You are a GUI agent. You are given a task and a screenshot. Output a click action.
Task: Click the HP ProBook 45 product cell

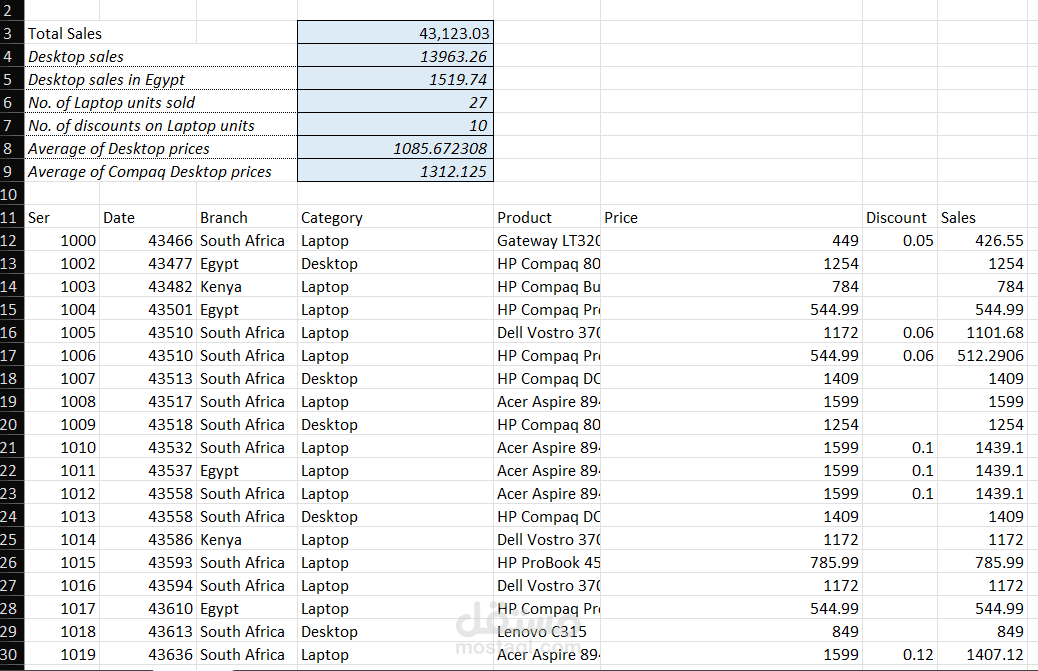coord(546,562)
